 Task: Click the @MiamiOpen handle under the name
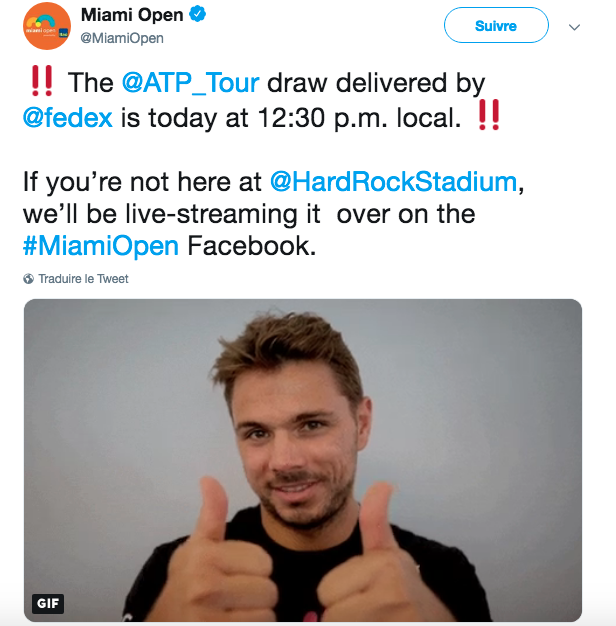tap(122, 38)
